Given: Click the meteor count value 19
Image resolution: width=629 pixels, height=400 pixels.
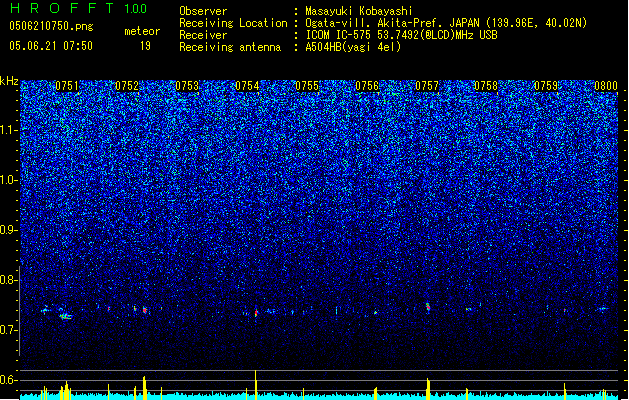Looking at the screenshot, I should point(145,46).
